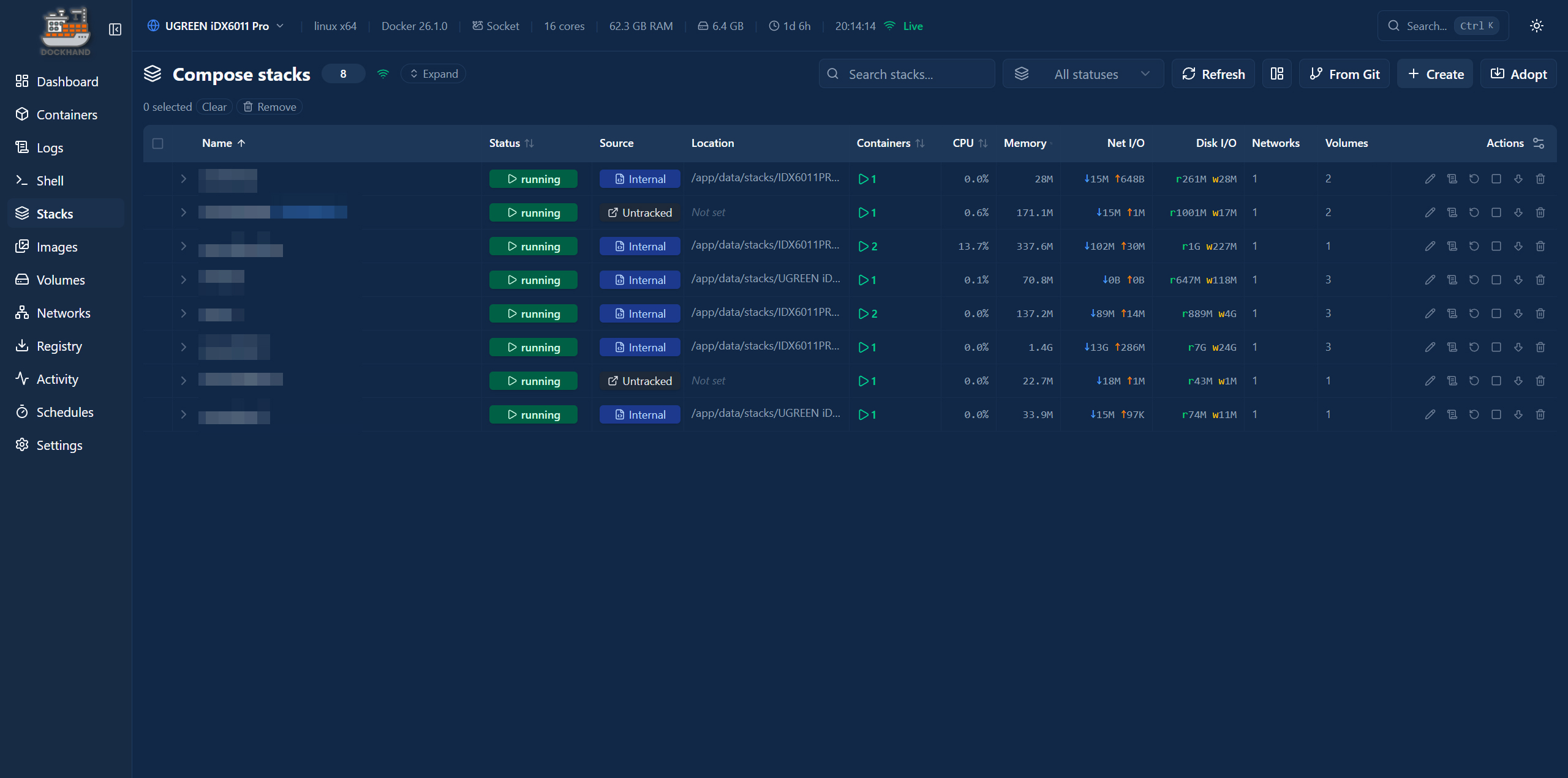The width and height of the screenshot is (1568, 778).
Task: Click the From Git button
Action: pyautogui.click(x=1344, y=74)
